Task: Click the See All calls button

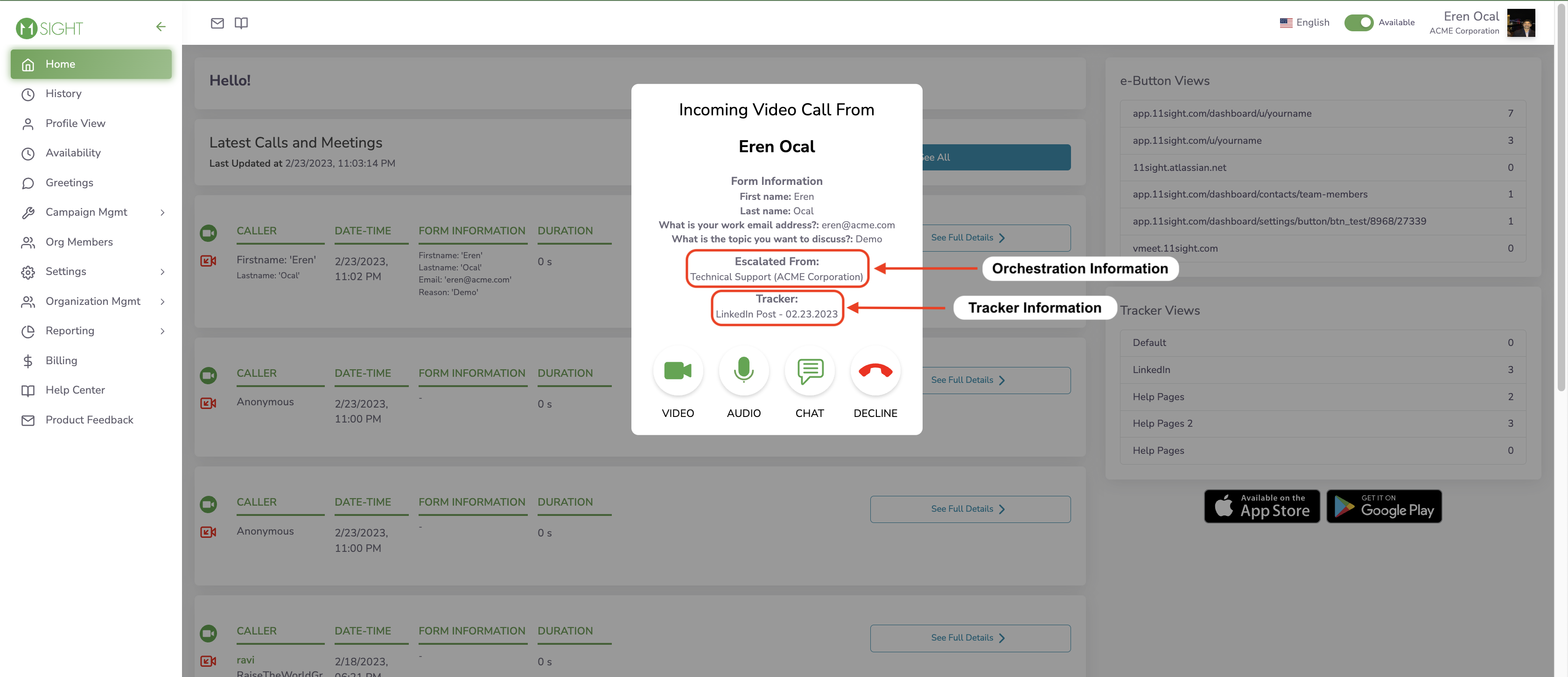Action: click(996, 157)
